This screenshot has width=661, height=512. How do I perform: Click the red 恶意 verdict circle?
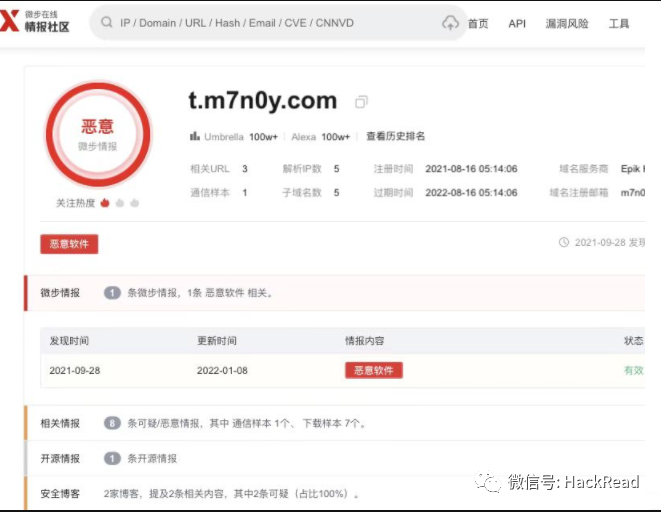(x=98, y=135)
